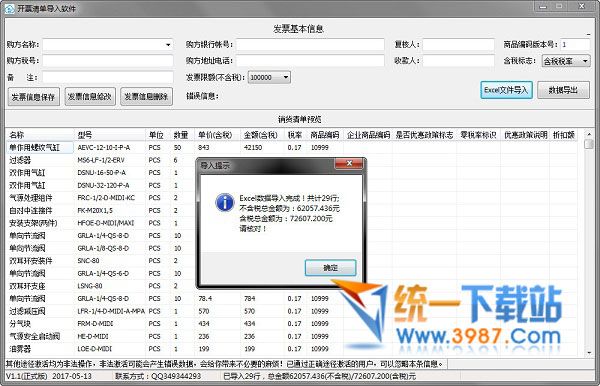The width and height of the screenshot is (600, 386).
Task: Click model cell SNC-80
Action: point(109,261)
